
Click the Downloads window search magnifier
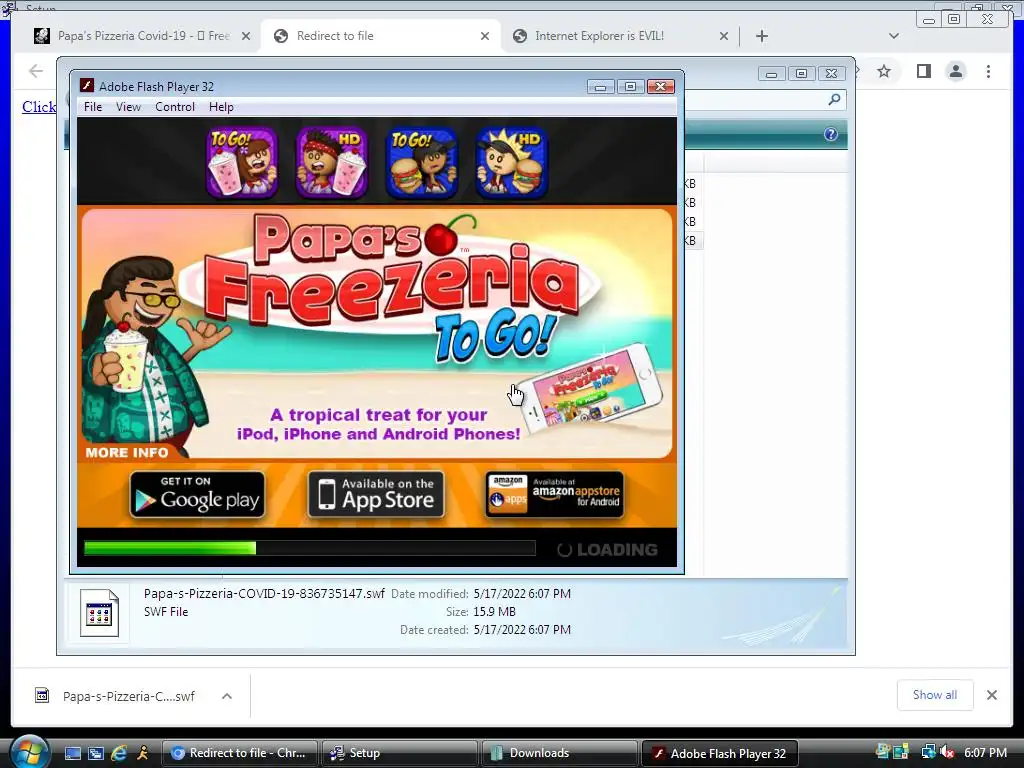pos(834,99)
